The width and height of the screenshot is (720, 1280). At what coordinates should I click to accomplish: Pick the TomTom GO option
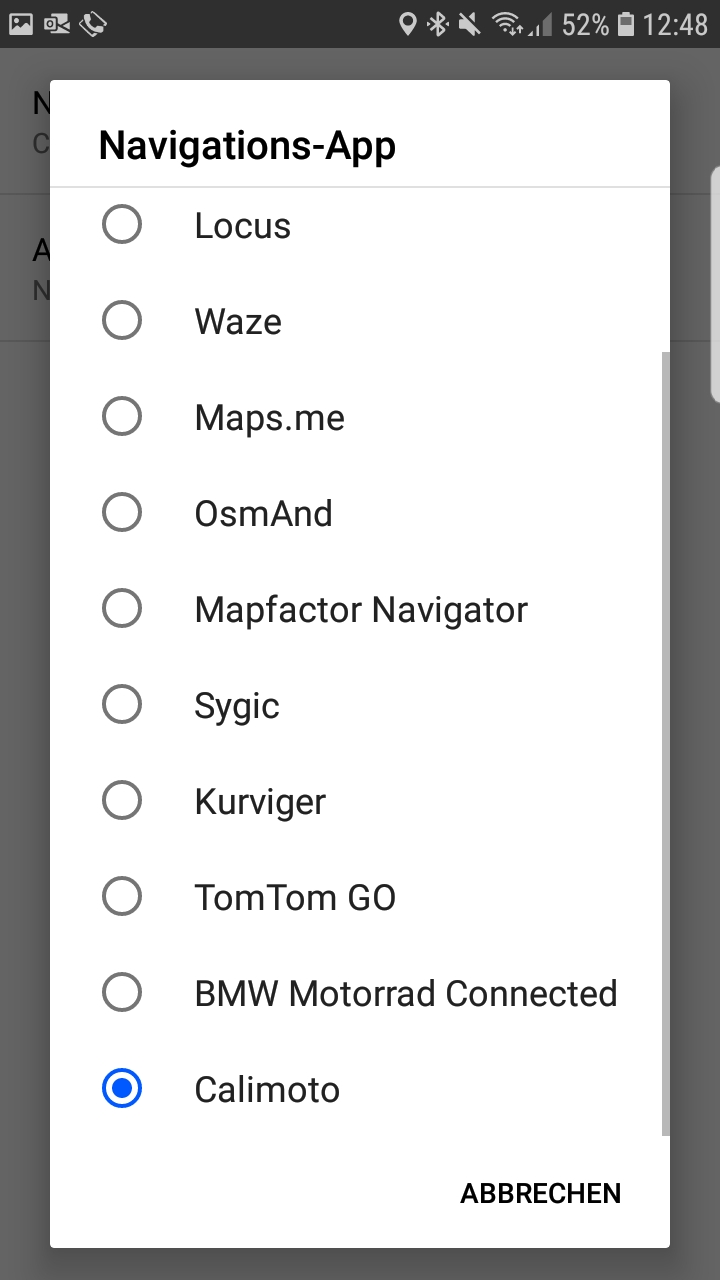pyautogui.click(x=122, y=897)
